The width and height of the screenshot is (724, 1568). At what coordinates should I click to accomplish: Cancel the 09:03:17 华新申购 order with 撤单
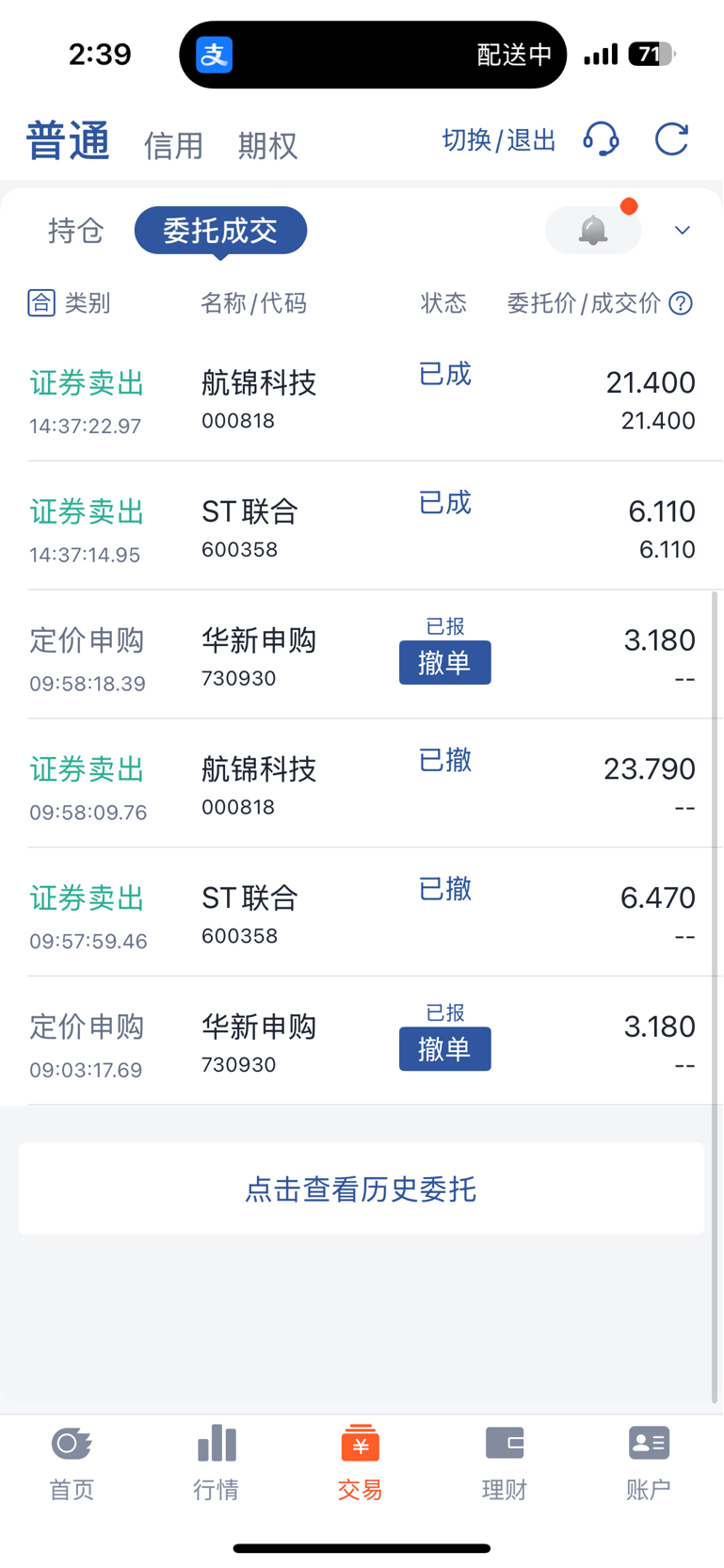[x=444, y=1049]
